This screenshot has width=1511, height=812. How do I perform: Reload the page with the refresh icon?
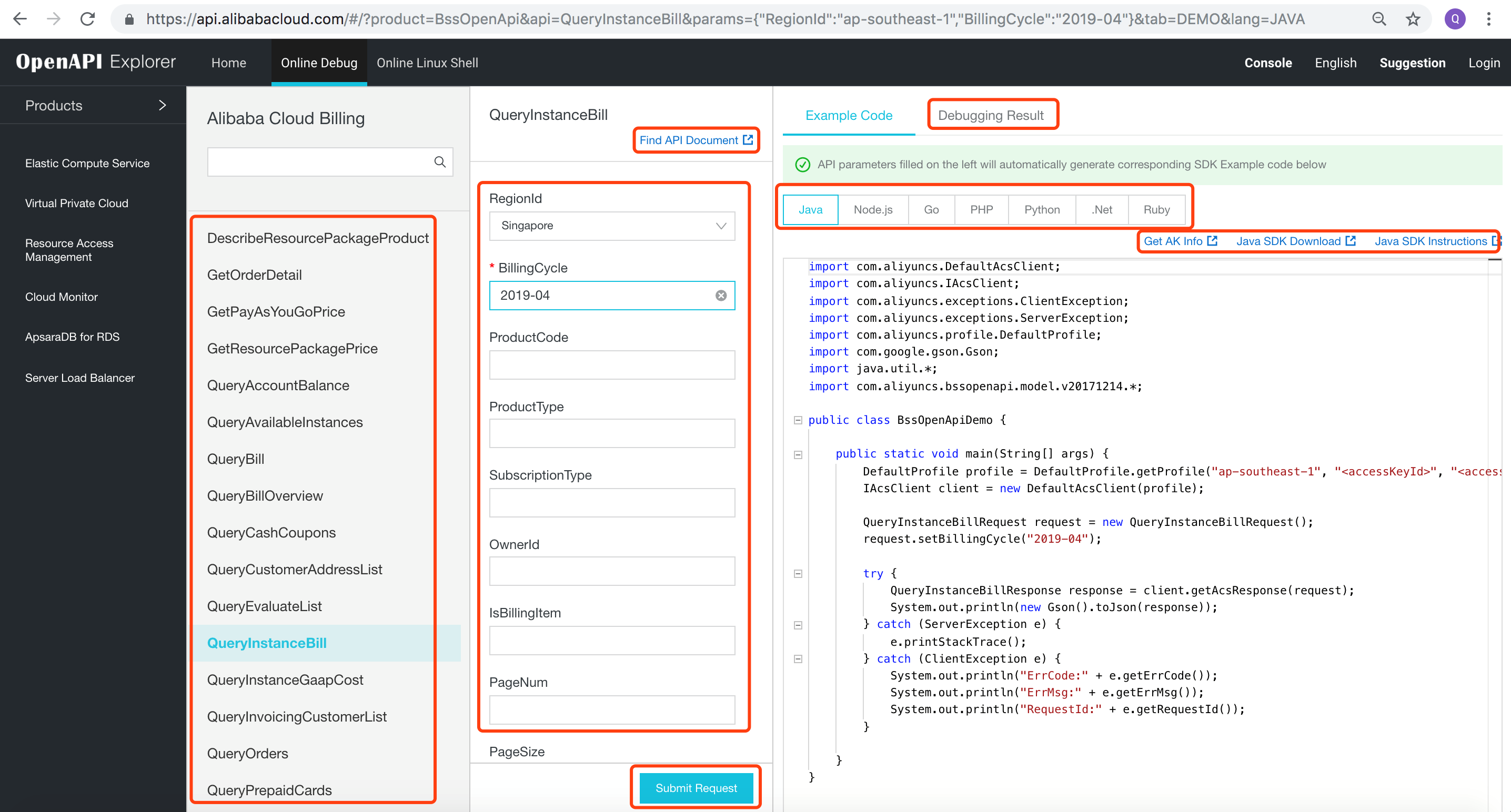pyautogui.click(x=87, y=19)
